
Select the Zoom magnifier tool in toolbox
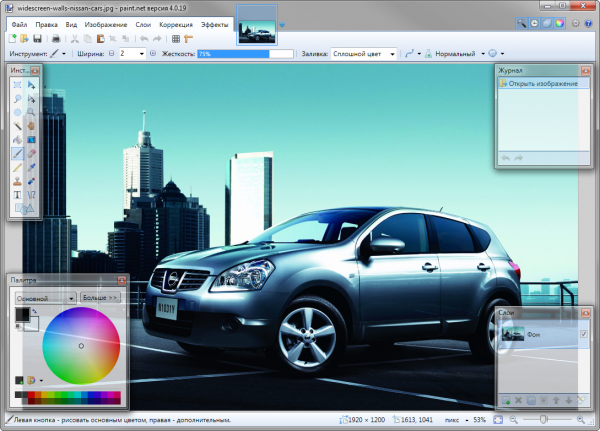(x=31, y=112)
